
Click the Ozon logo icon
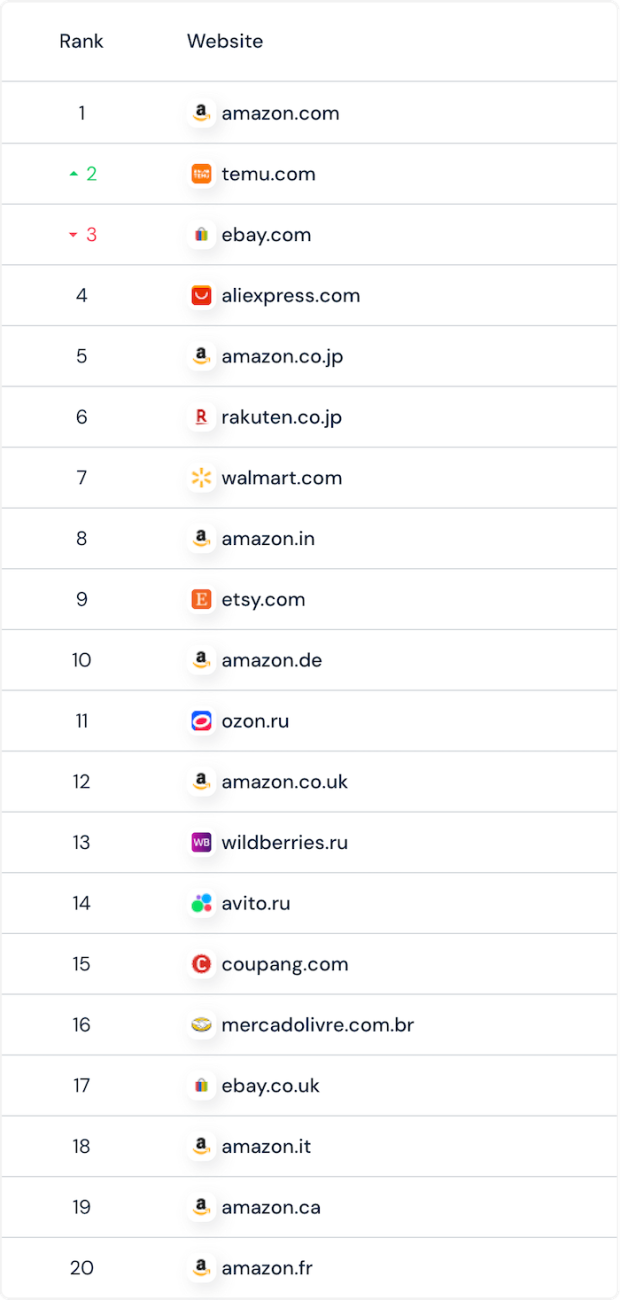tap(201, 721)
